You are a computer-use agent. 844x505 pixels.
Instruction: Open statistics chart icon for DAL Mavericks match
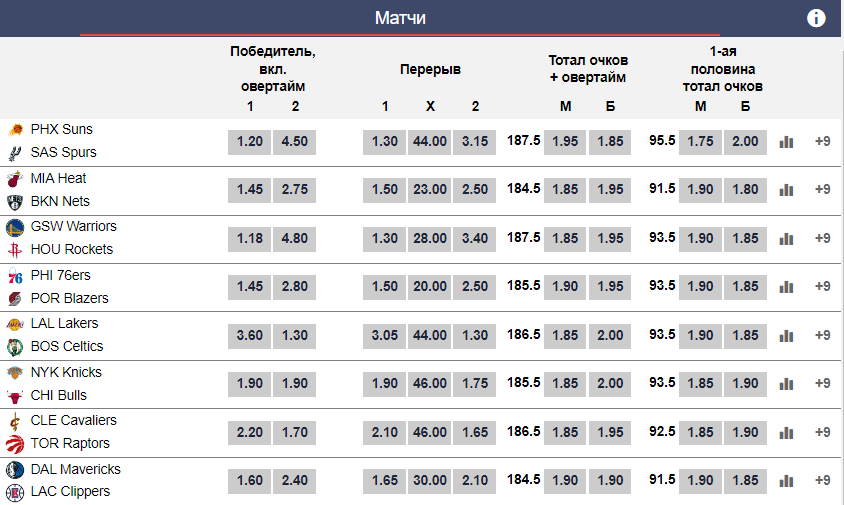(x=786, y=481)
